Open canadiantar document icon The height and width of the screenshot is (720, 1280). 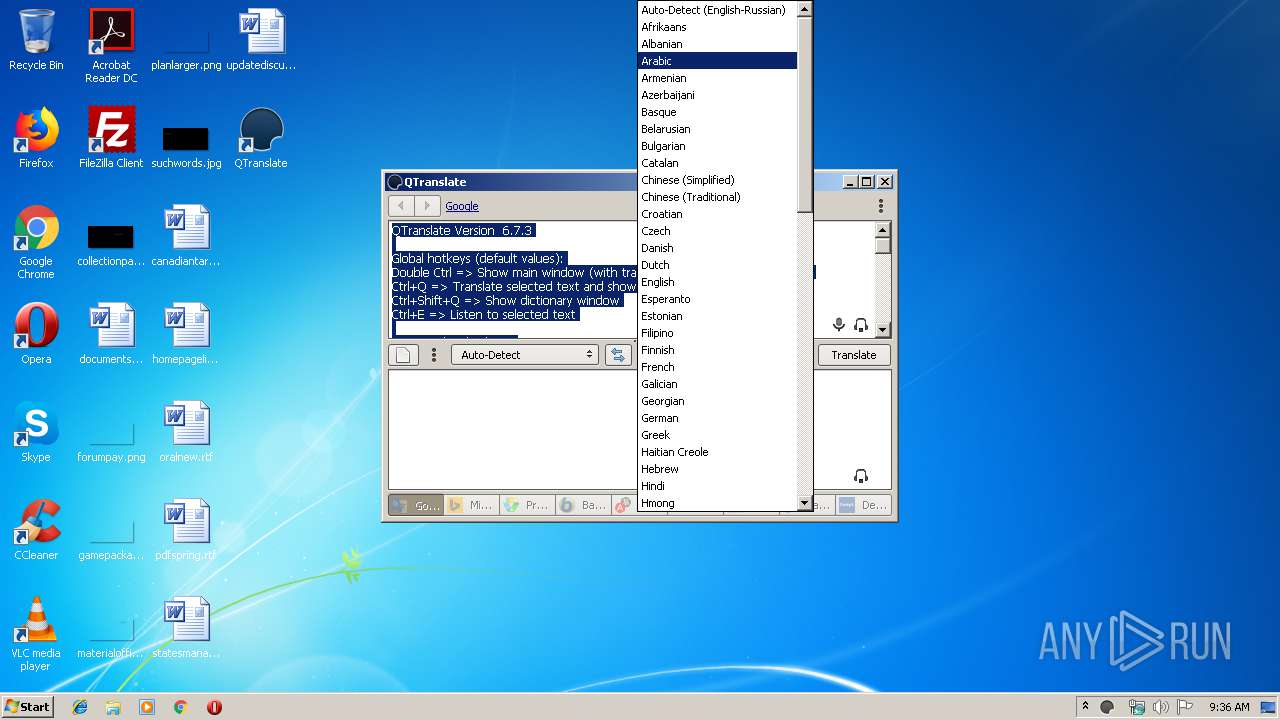point(186,236)
